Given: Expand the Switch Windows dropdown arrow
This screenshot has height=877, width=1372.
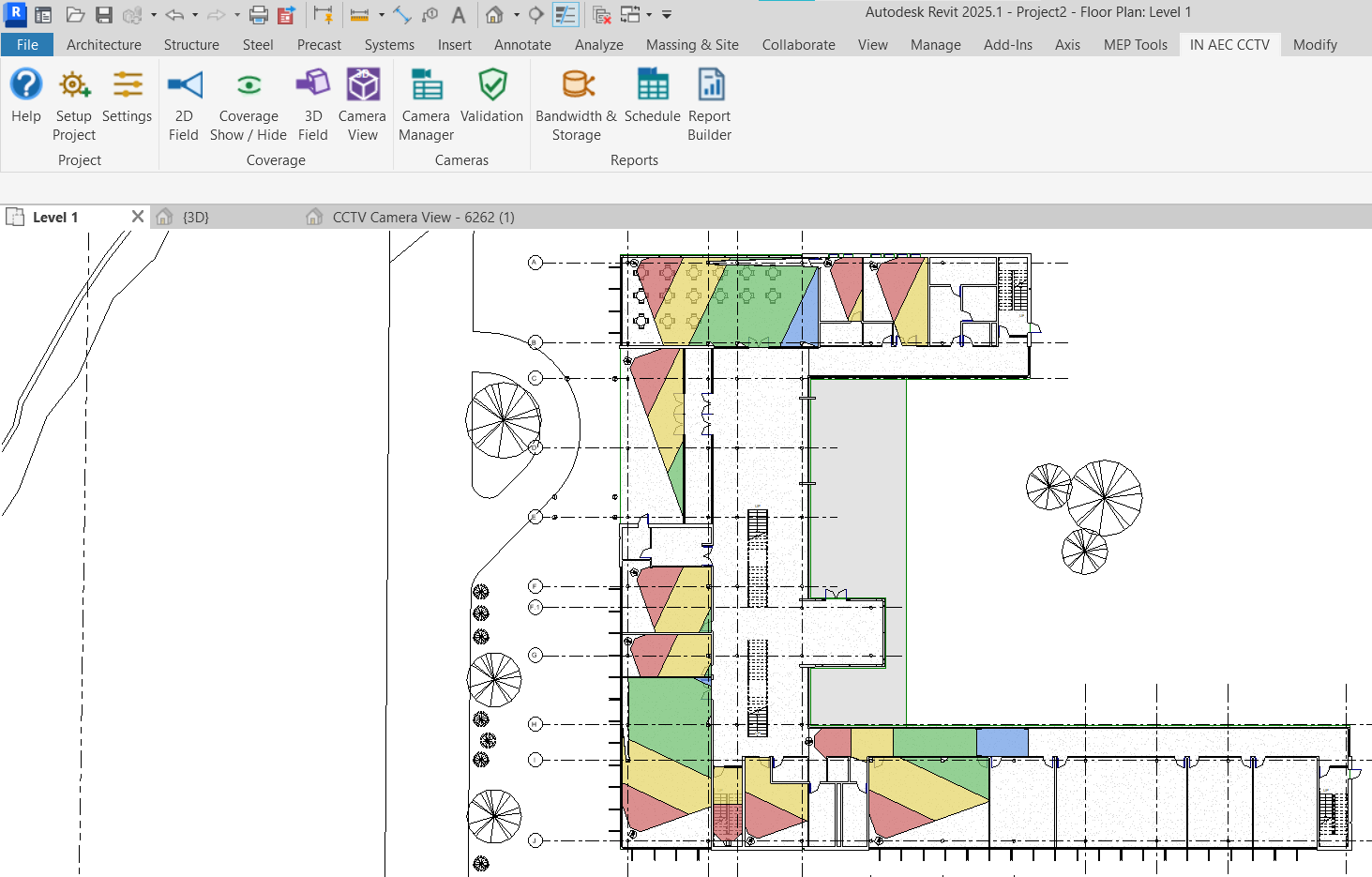Looking at the screenshot, I should tap(649, 15).
